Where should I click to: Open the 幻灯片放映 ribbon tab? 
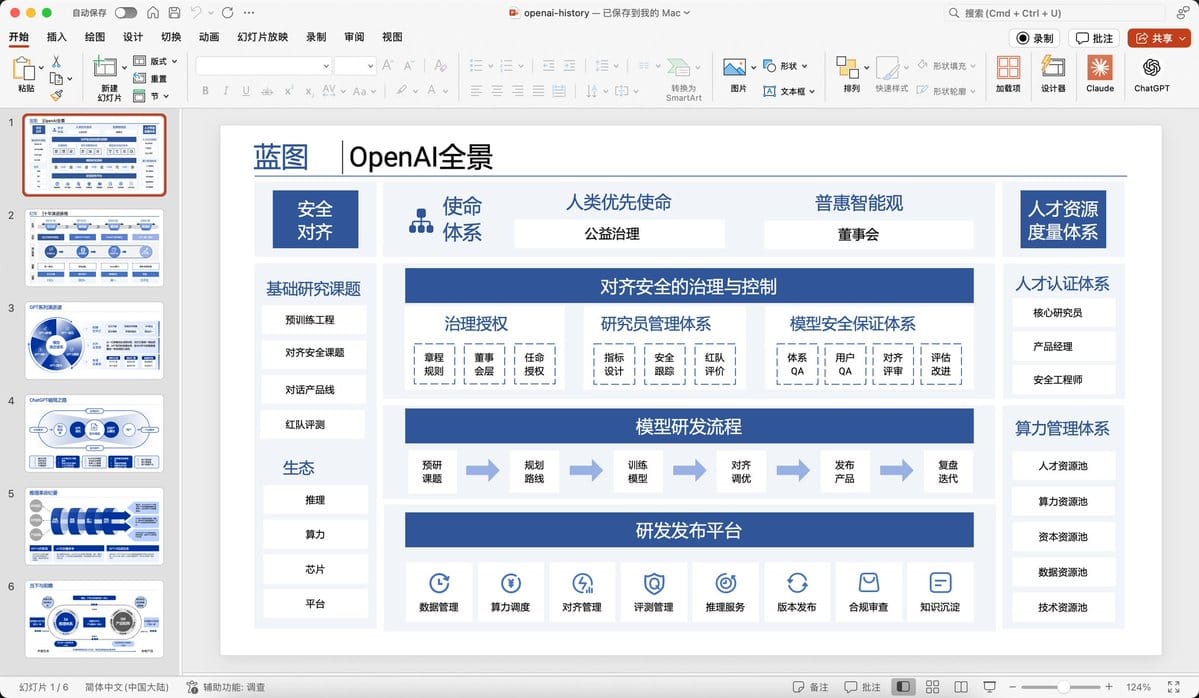tap(262, 37)
